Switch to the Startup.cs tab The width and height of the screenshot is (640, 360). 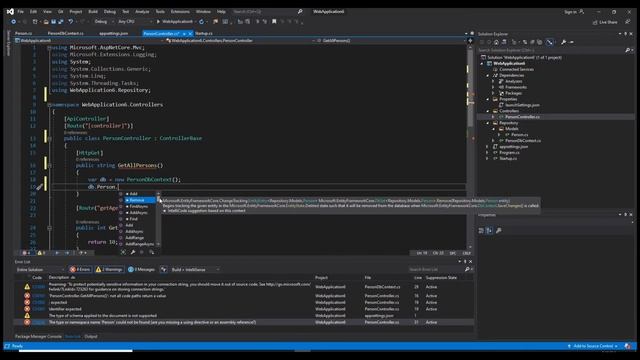coord(204,33)
